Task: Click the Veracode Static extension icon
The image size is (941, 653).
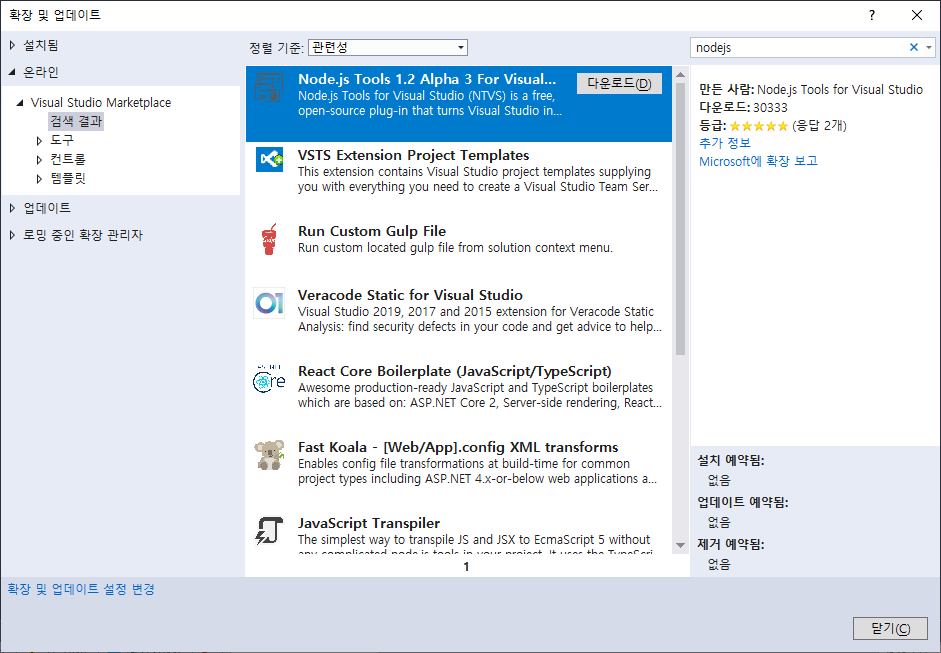Action: [x=269, y=303]
